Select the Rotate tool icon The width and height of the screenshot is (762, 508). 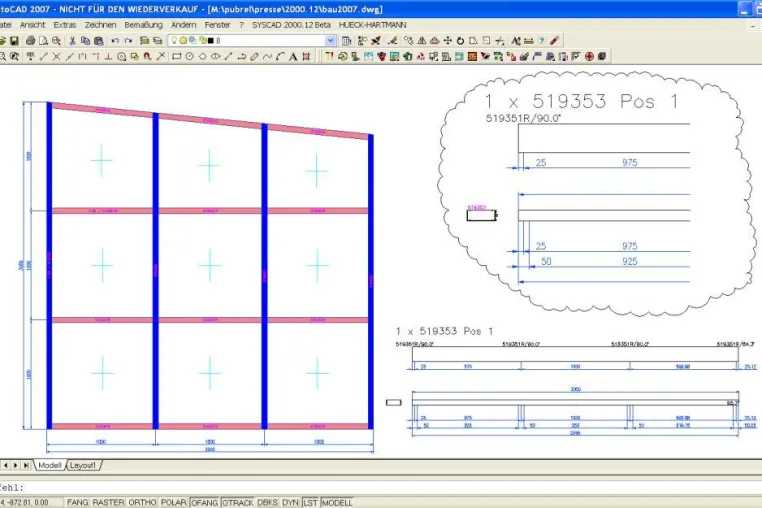pyautogui.click(x=460, y=41)
